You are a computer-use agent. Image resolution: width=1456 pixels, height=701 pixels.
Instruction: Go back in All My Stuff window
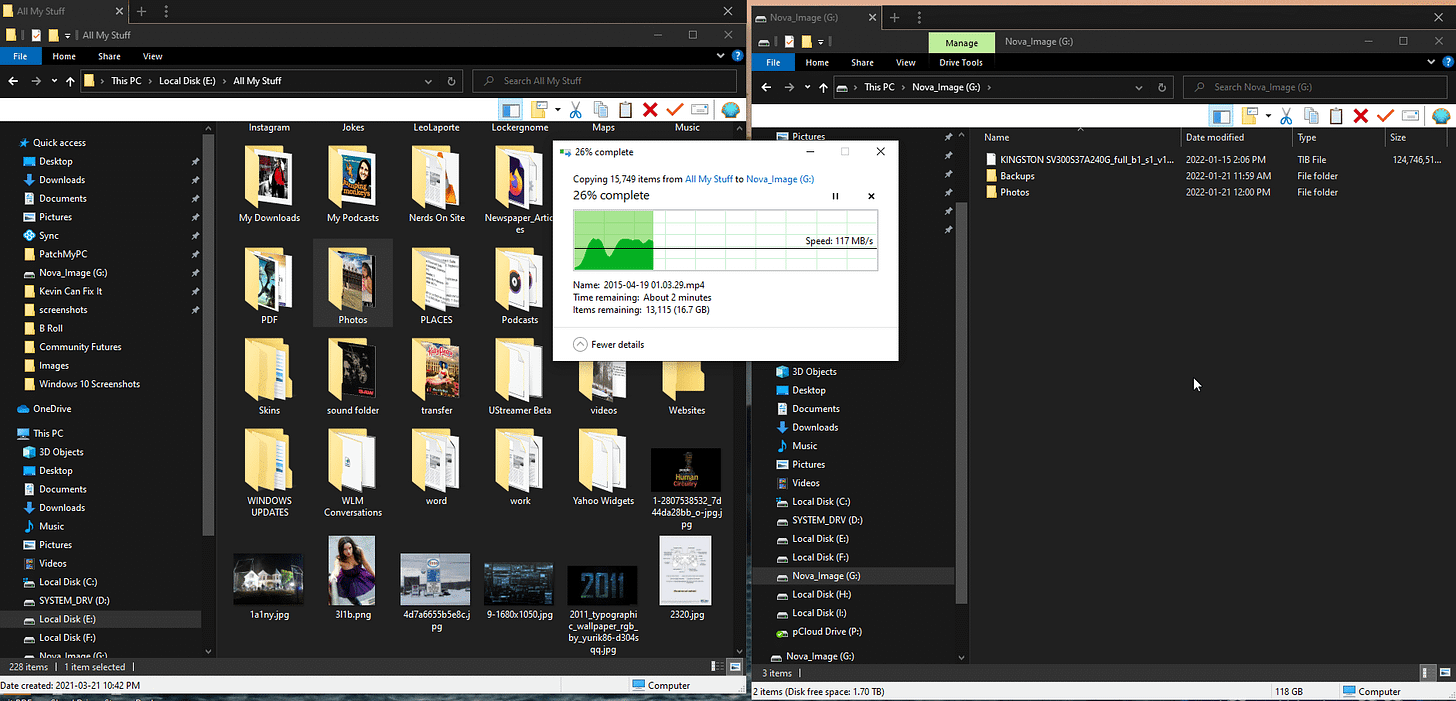point(14,81)
